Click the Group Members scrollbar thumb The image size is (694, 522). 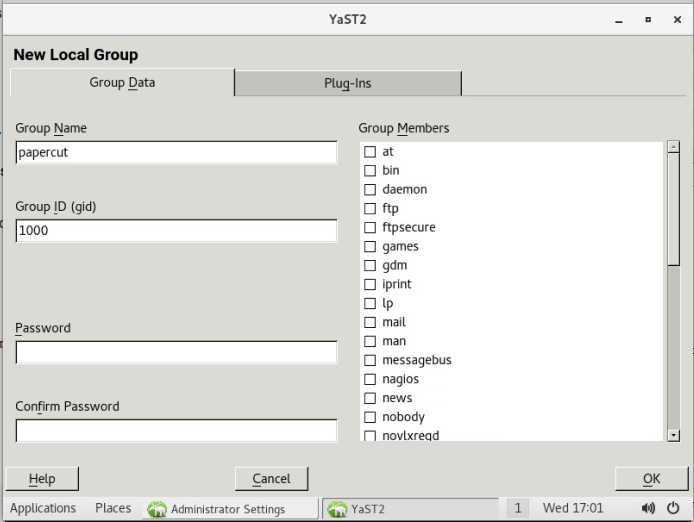coord(674,209)
